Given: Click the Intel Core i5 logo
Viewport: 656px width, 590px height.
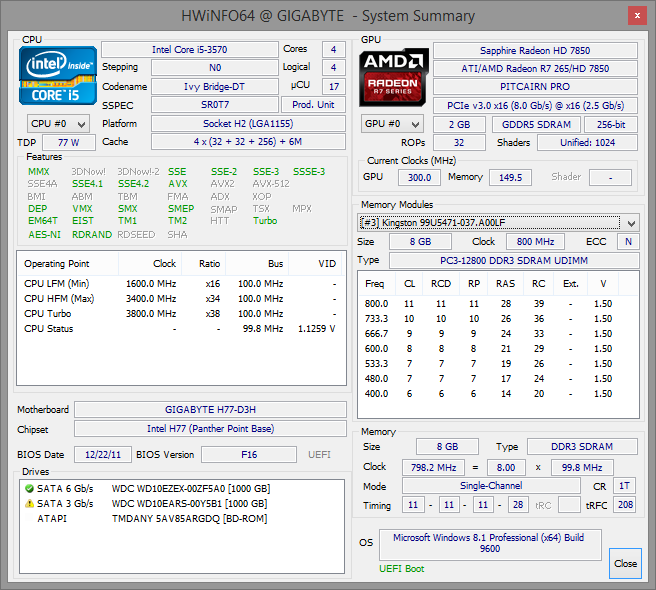Looking at the screenshot, I should click(58, 75).
